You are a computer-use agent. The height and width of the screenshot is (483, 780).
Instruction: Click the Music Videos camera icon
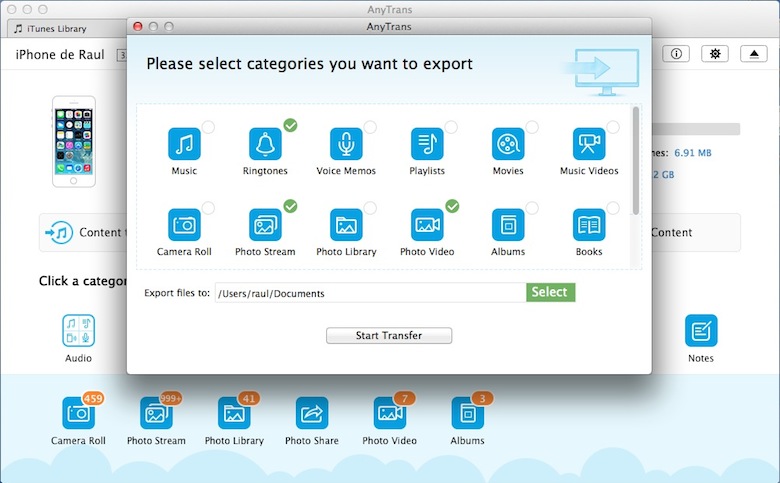click(x=589, y=144)
